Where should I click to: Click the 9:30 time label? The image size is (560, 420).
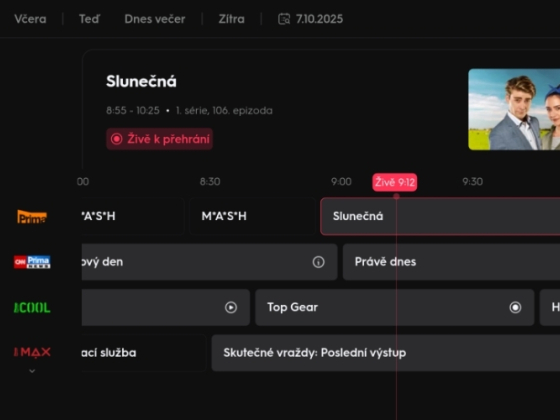tap(472, 182)
